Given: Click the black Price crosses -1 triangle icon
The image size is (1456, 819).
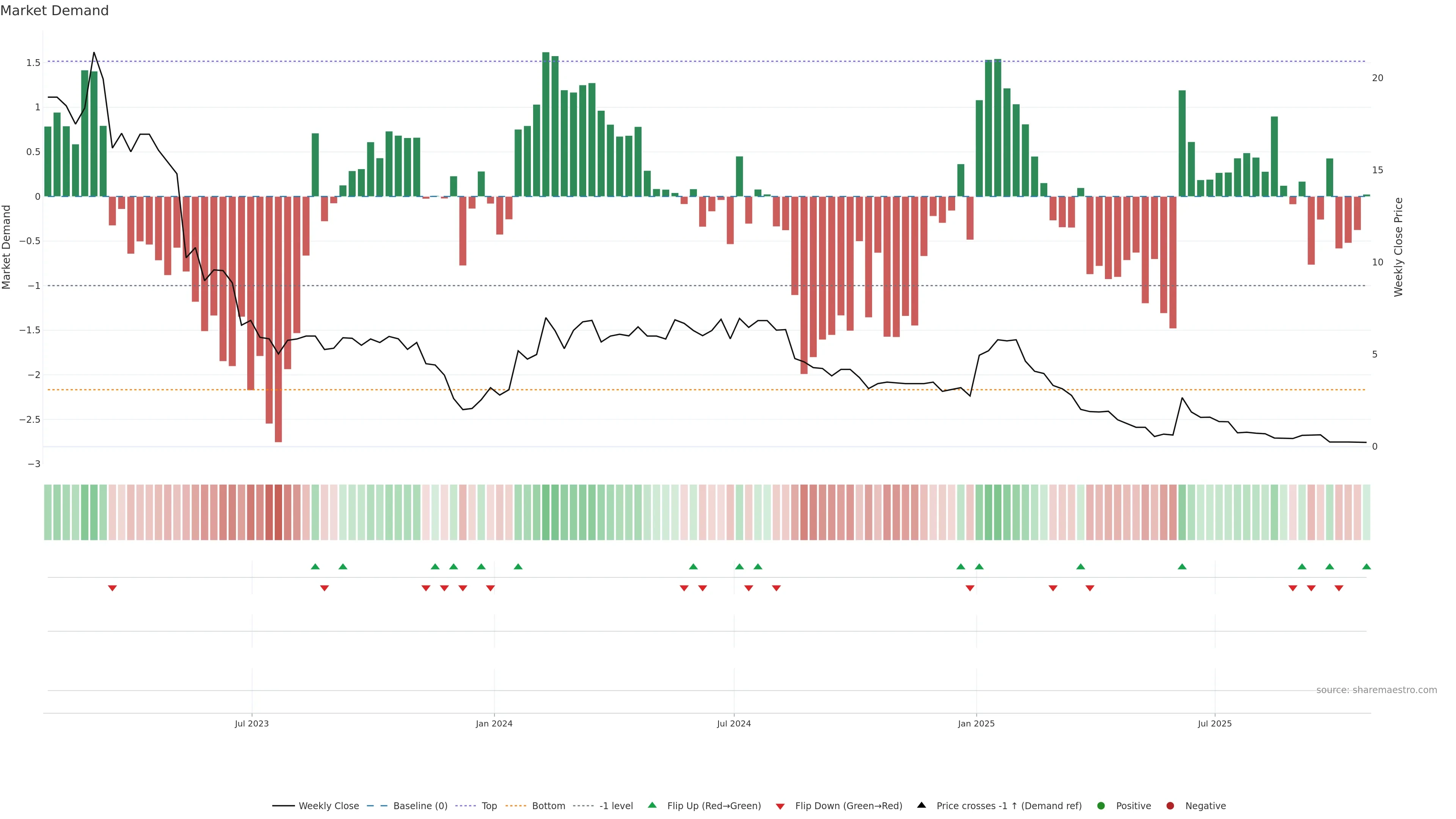Looking at the screenshot, I should (921, 805).
